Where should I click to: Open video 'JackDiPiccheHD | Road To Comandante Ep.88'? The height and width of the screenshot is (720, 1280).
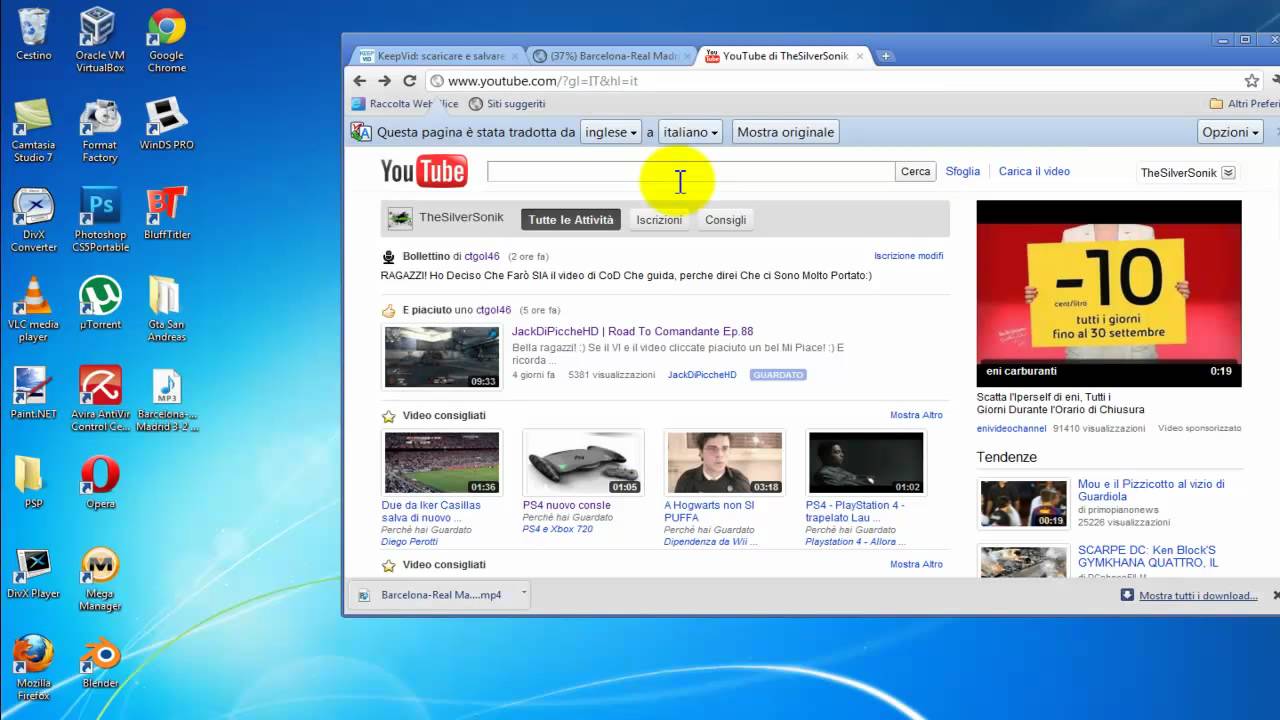[633, 331]
